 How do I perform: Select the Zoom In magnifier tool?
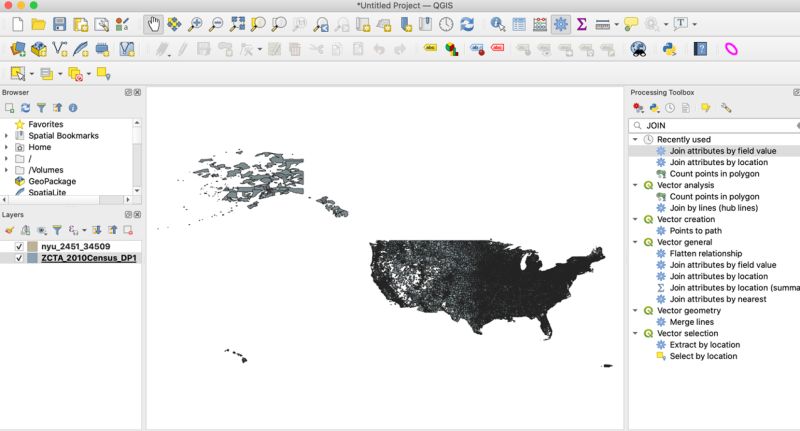195,24
